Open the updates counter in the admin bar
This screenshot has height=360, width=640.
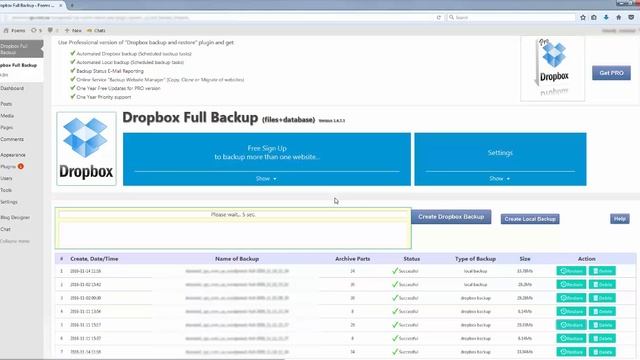pyautogui.click(x=36, y=30)
